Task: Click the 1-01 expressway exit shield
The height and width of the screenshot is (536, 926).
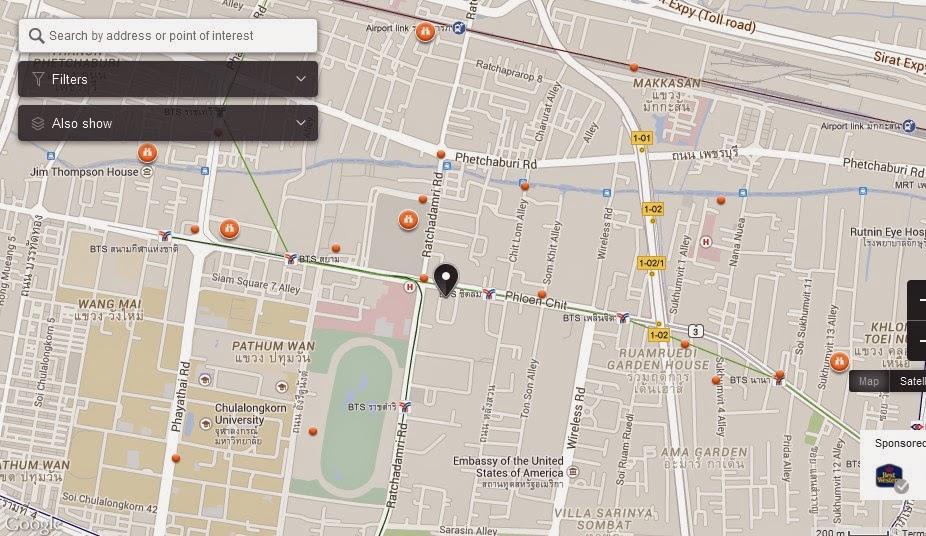Action: pos(641,138)
